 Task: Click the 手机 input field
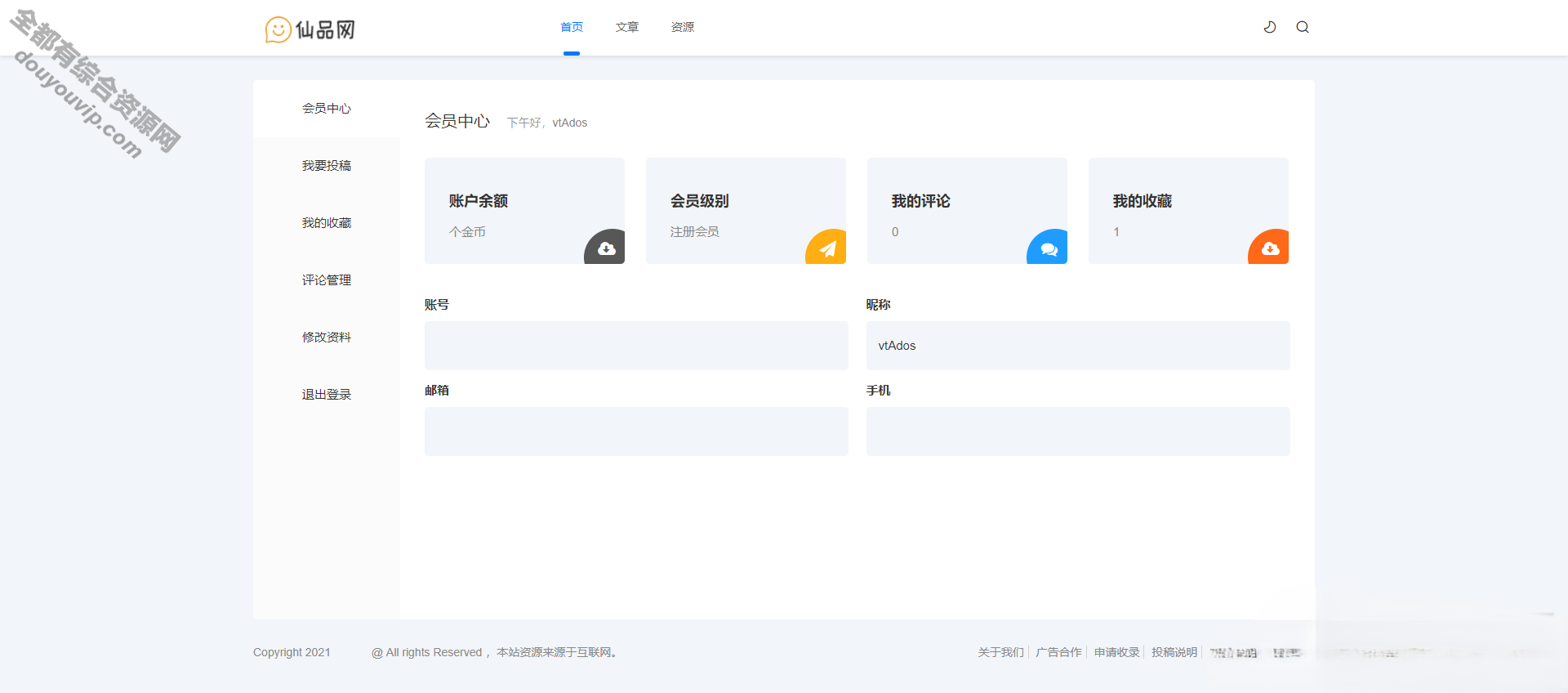(x=1078, y=431)
